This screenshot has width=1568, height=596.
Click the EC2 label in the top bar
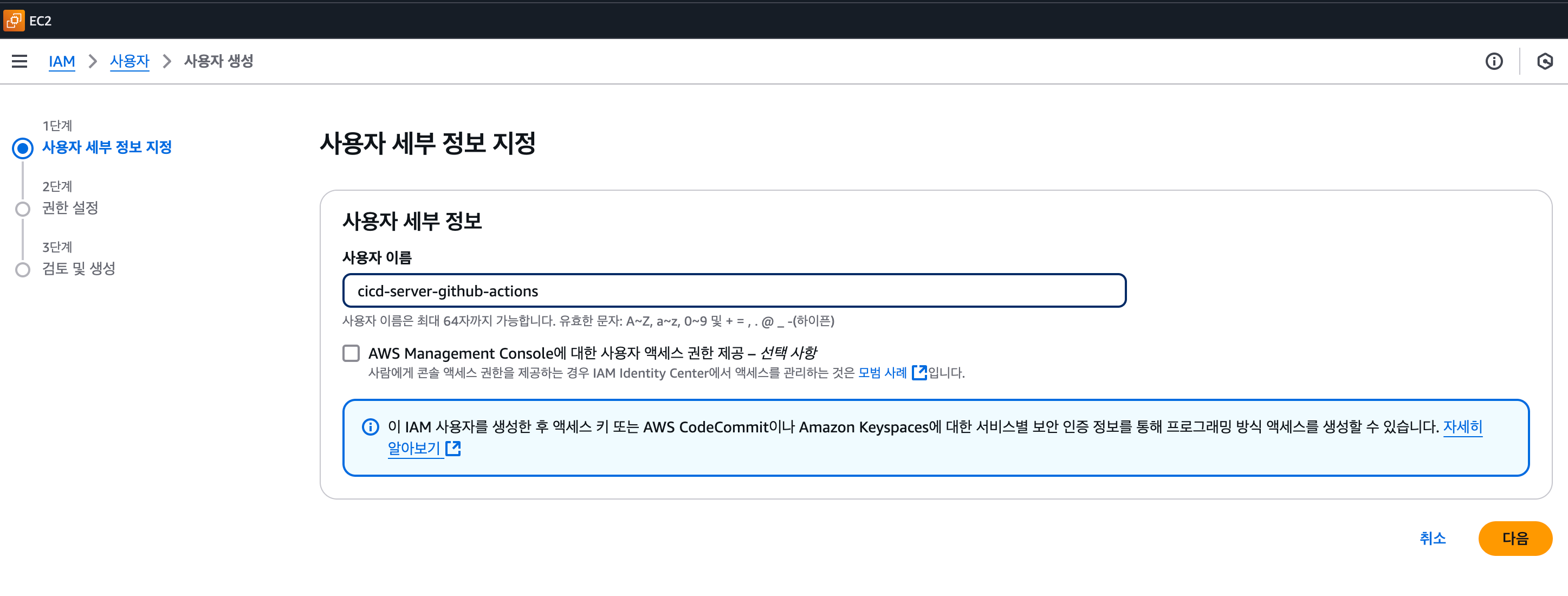pos(40,21)
